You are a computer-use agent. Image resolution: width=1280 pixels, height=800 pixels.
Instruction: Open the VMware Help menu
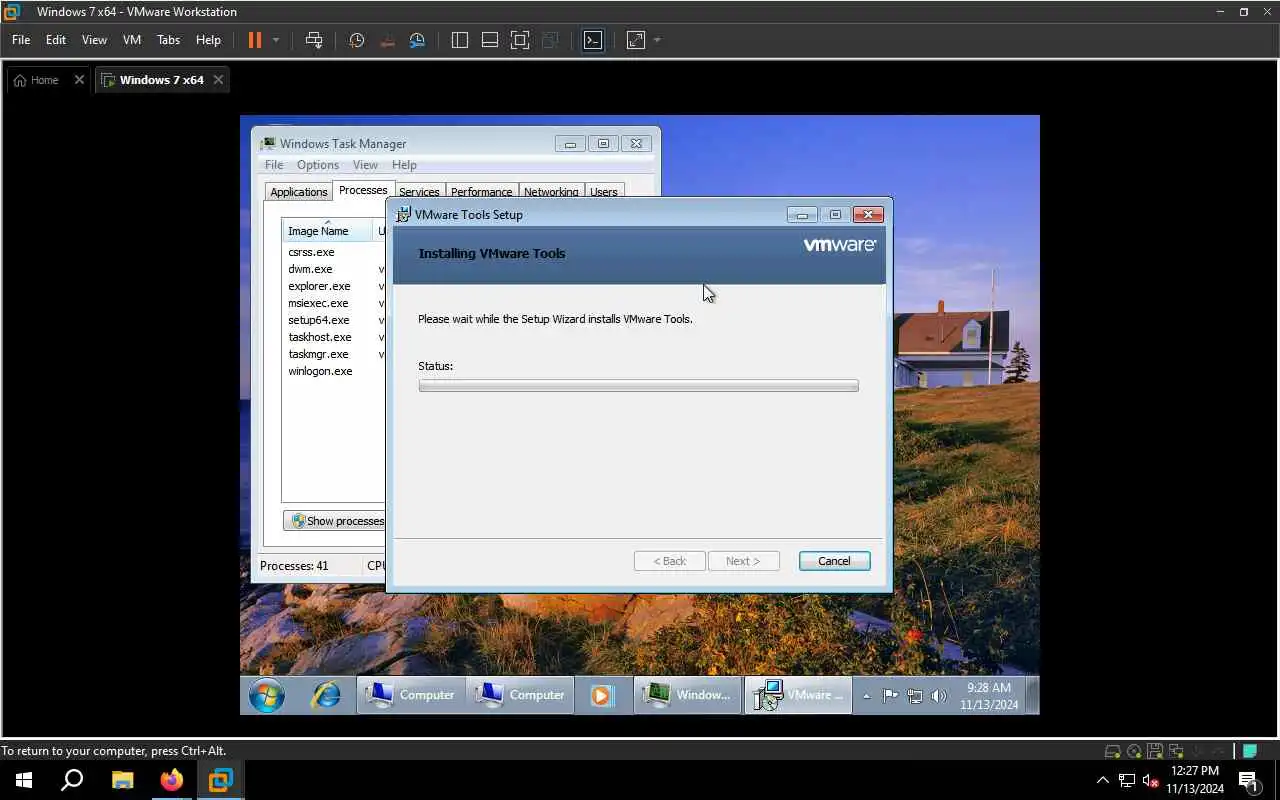[208, 40]
